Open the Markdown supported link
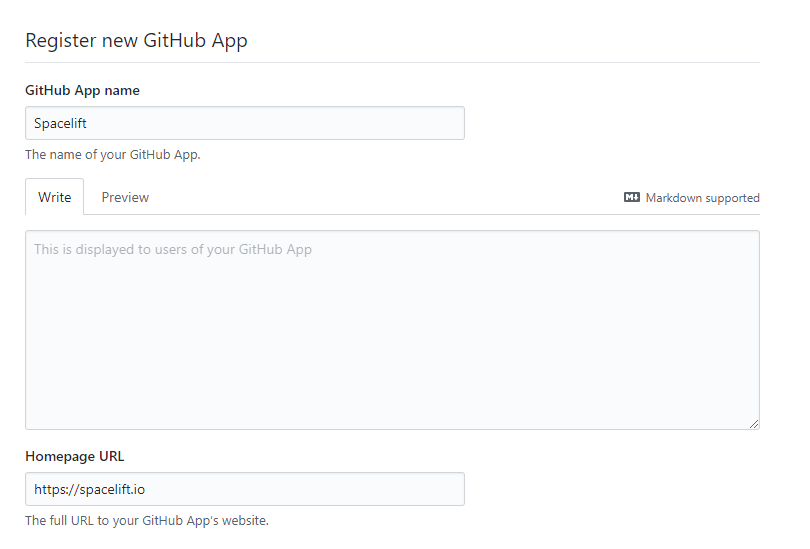Screen dimensions: 810x549 (x=702, y=198)
